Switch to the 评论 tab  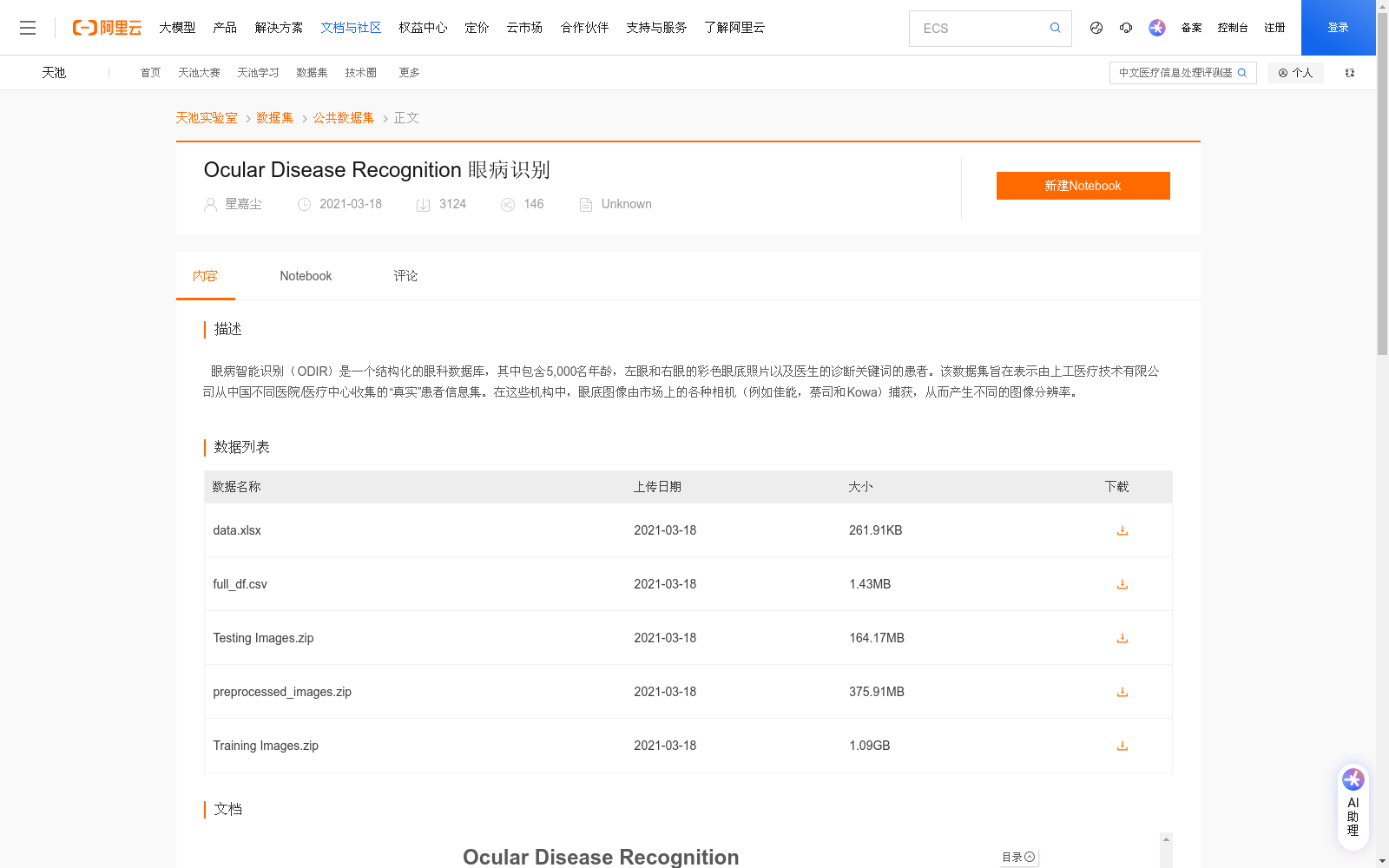coord(405,276)
